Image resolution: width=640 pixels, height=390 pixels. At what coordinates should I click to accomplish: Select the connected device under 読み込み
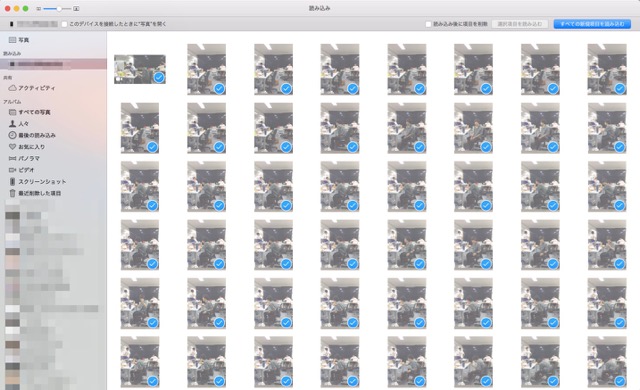click(x=53, y=64)
